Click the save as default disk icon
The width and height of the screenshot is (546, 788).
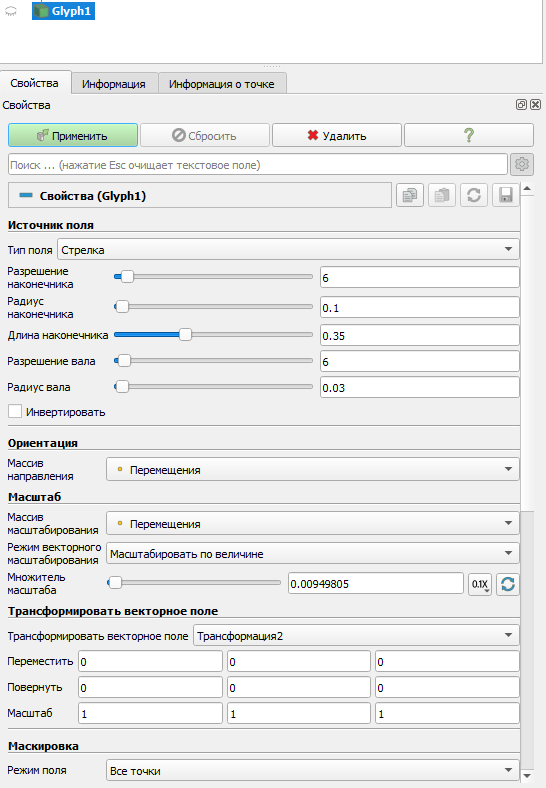[505, 195]
